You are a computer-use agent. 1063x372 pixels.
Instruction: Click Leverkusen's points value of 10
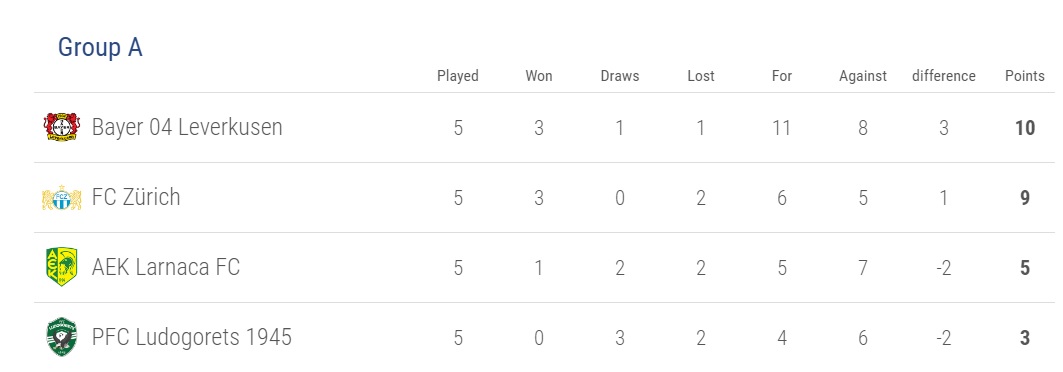point(1025,127)
